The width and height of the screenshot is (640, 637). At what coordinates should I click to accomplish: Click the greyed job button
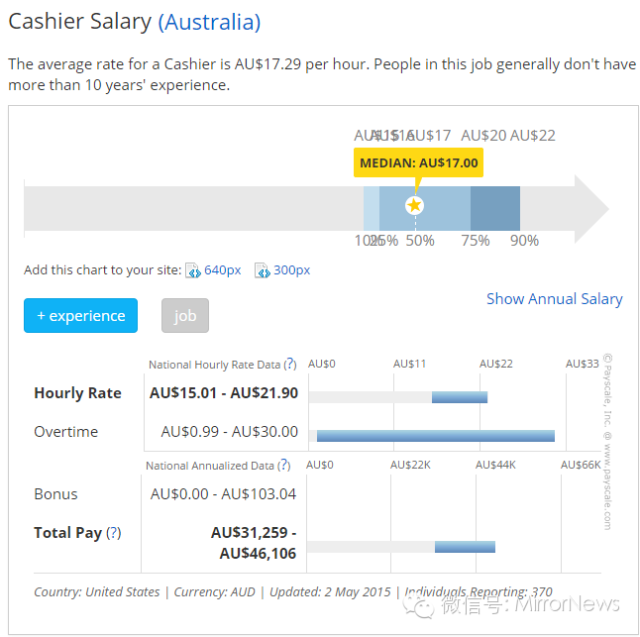tap(185, 315)
